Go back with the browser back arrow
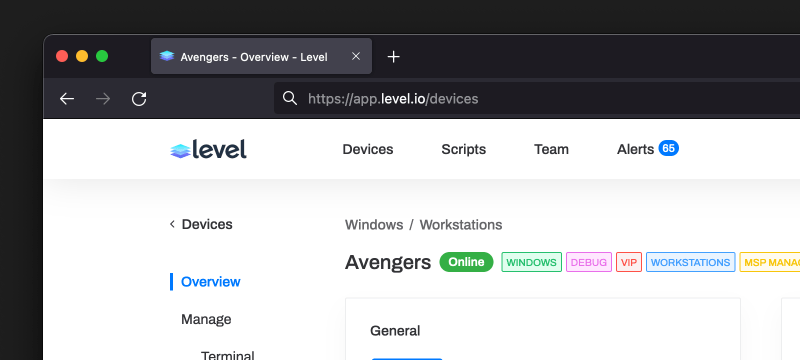The width and height of the screenshot is (800, 360). pos(67,99)
